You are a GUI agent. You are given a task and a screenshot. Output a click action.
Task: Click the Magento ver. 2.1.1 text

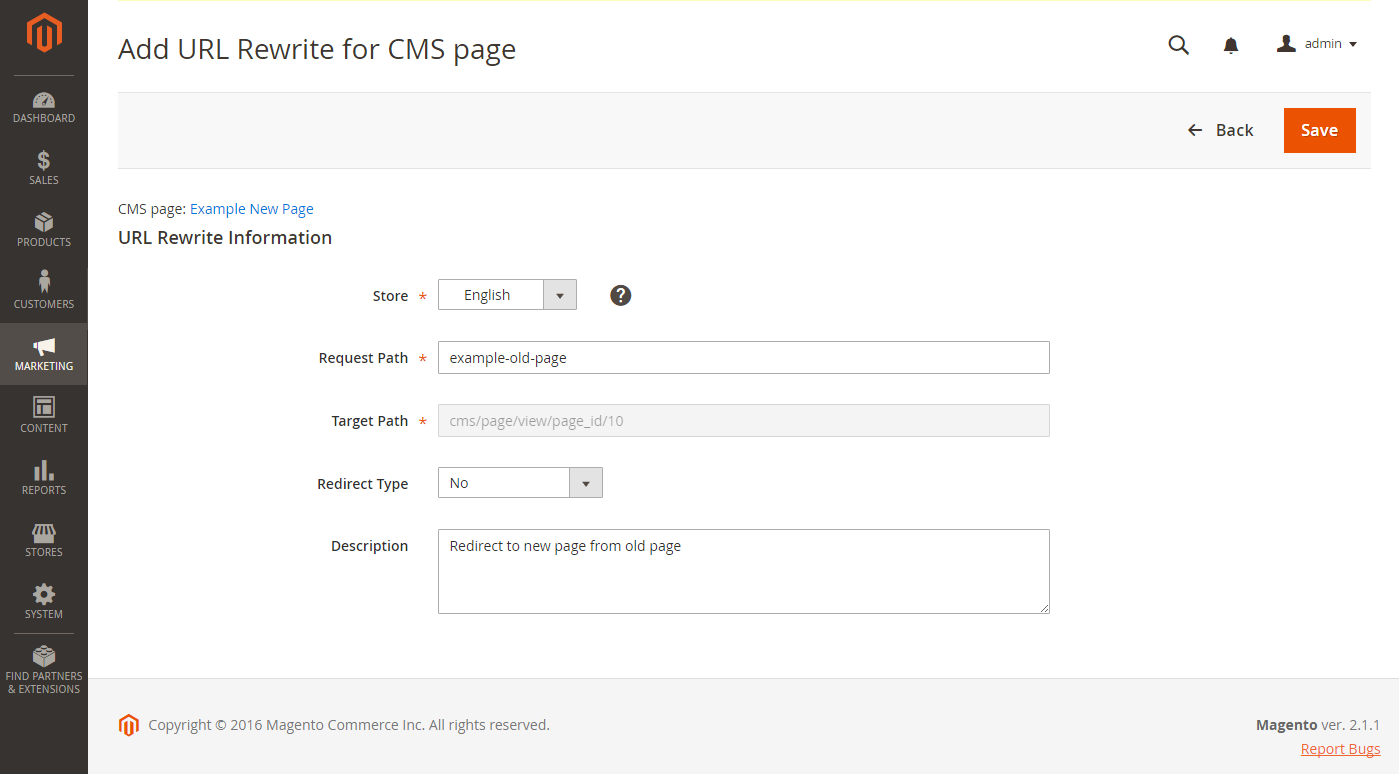pos(1318,725)
